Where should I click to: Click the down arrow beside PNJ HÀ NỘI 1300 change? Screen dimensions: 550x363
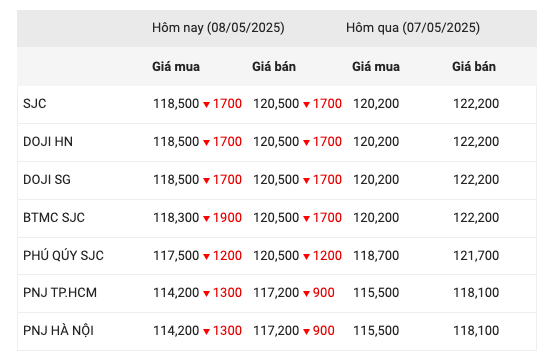coord(207,331)
